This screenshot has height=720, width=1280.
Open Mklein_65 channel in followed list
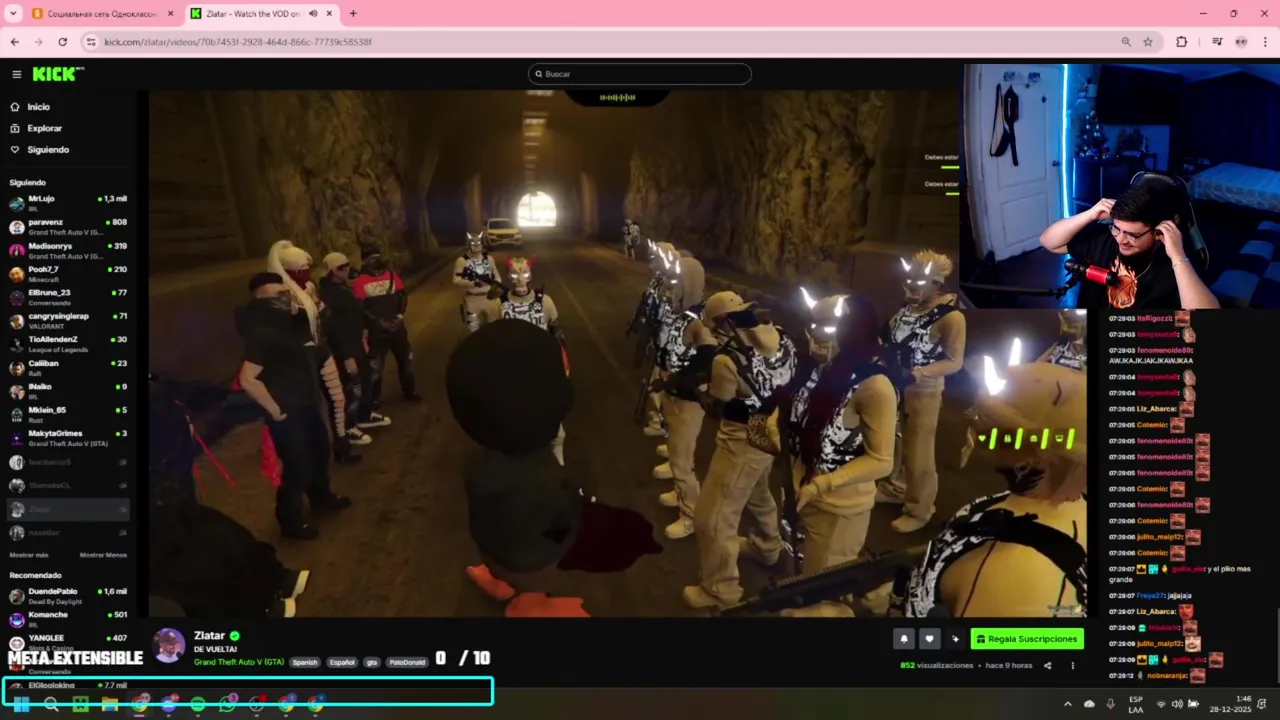[x=68, y=413]
